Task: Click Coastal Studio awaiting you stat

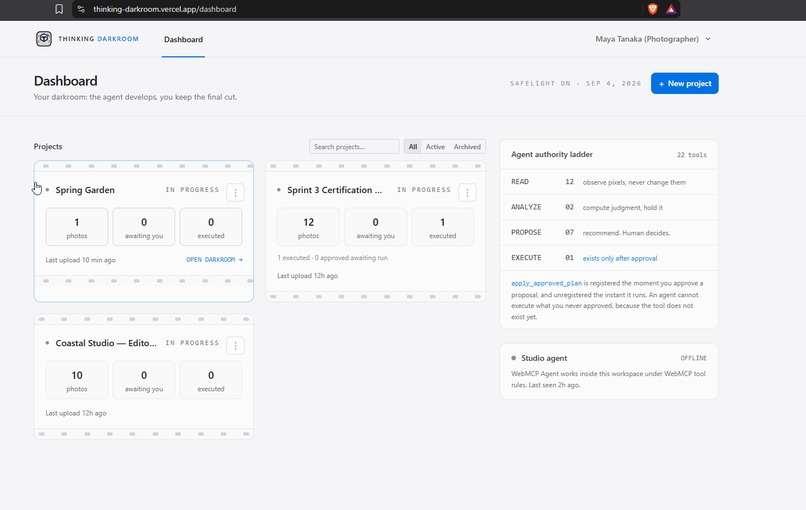Action: coord(144,380)
